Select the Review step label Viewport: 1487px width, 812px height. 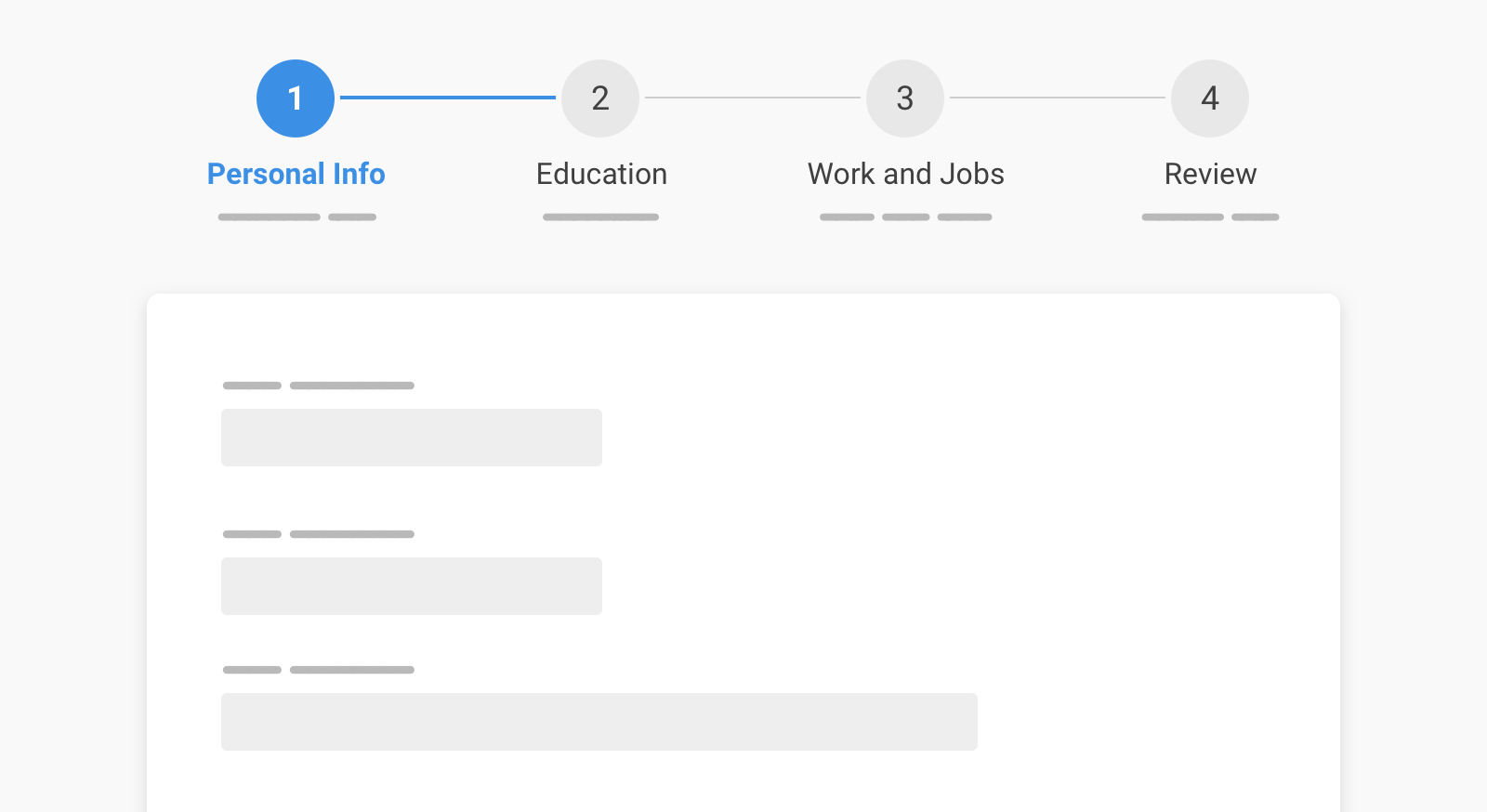coord(1210,174)
